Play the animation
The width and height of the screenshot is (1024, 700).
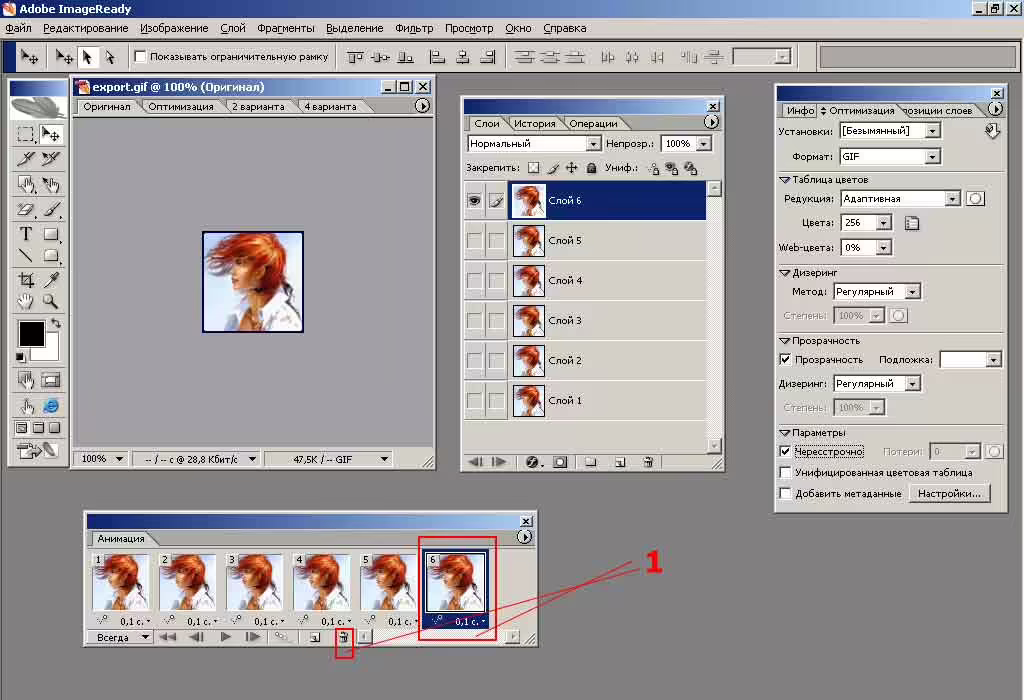click(x=225, y=637)
